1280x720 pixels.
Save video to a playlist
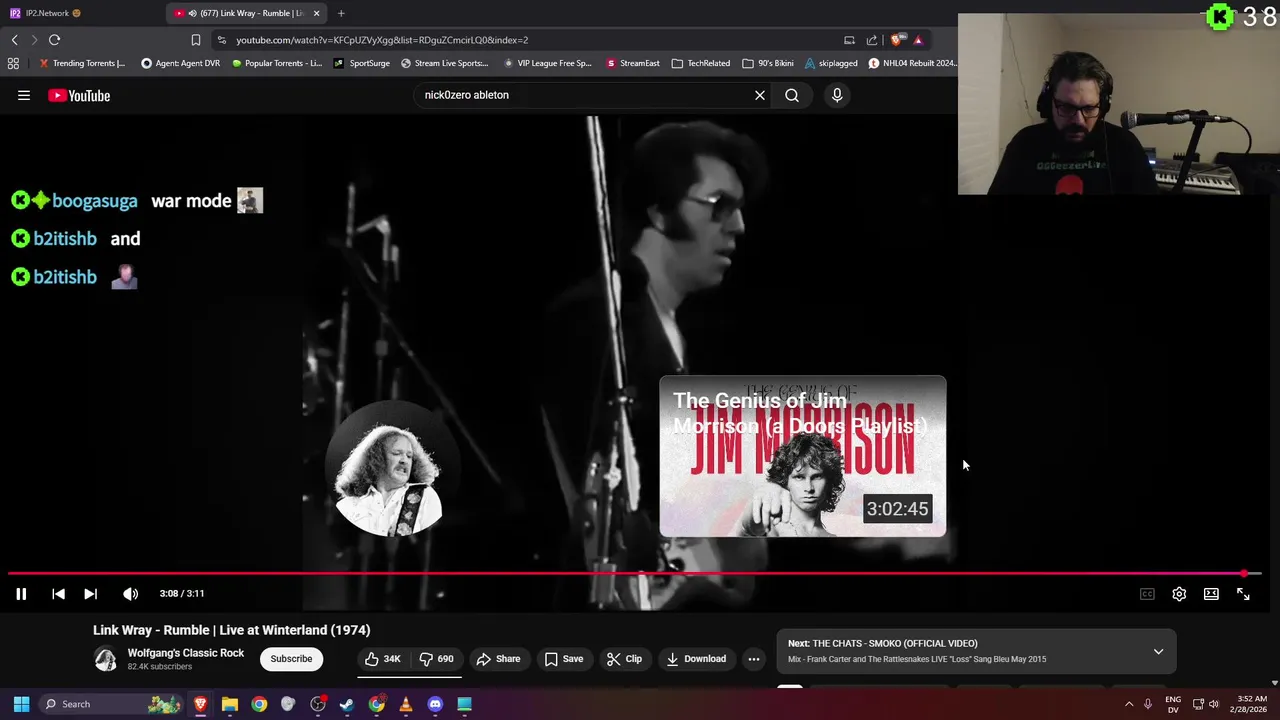(564, 659)
